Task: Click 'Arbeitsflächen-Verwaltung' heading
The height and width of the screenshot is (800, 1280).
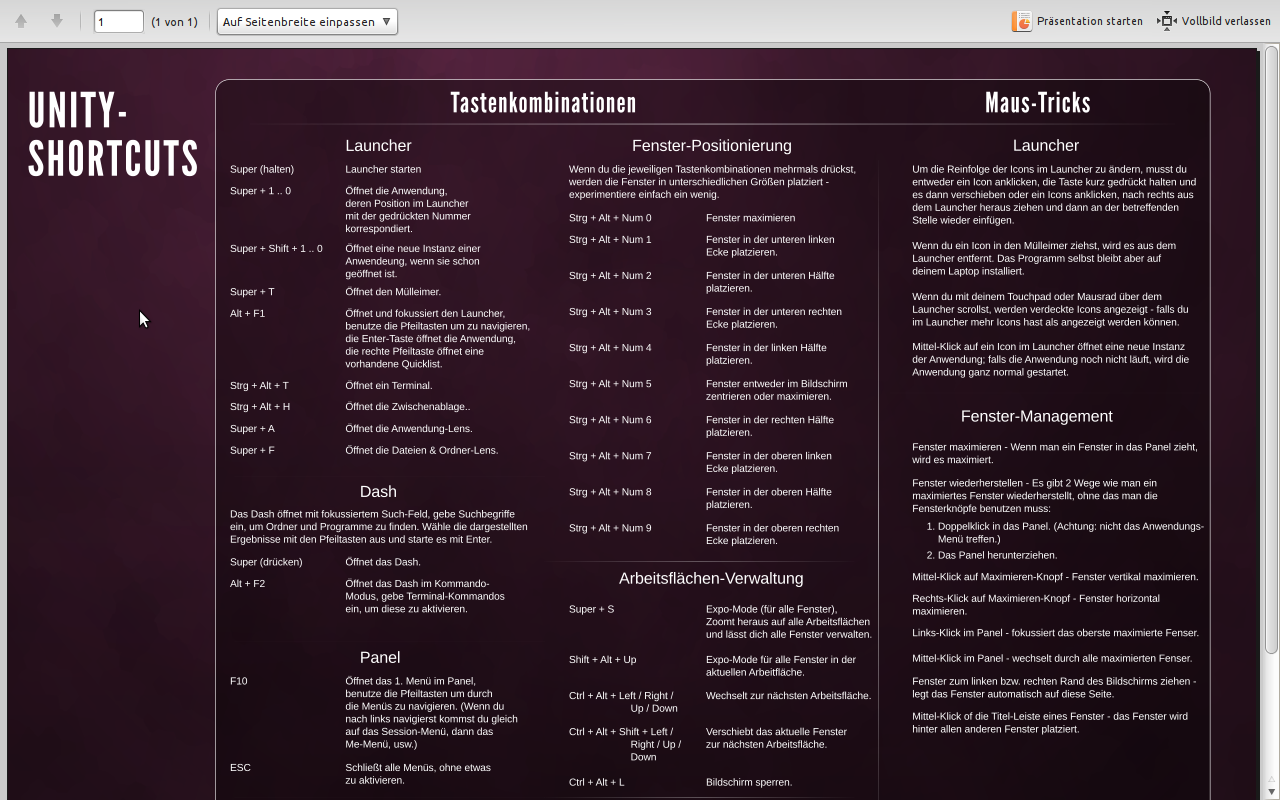Action: [711, 579]
